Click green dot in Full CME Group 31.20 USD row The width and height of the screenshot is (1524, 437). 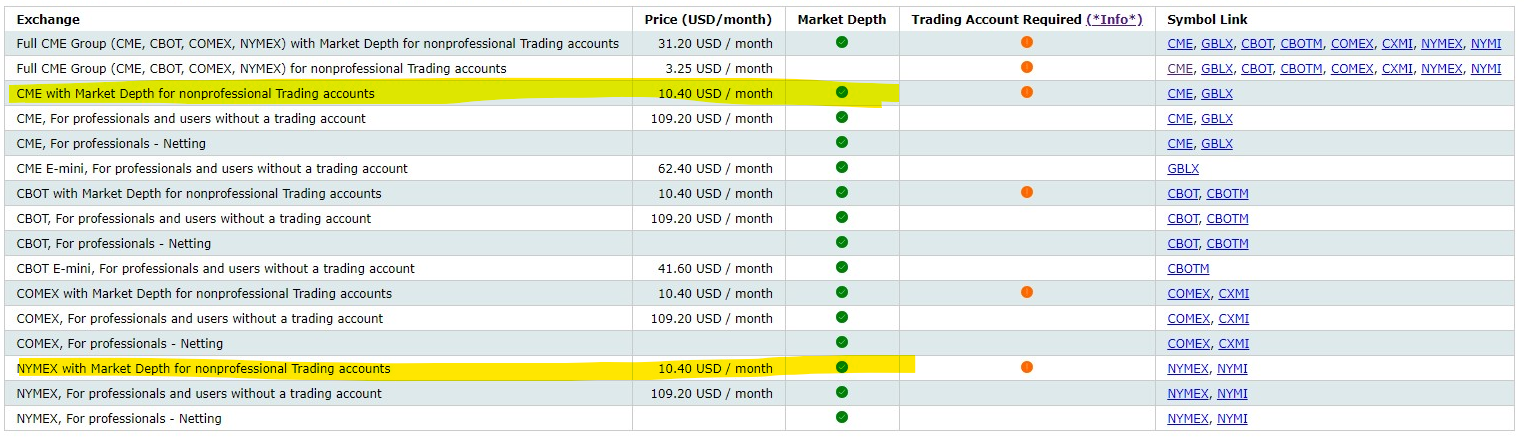842,42
